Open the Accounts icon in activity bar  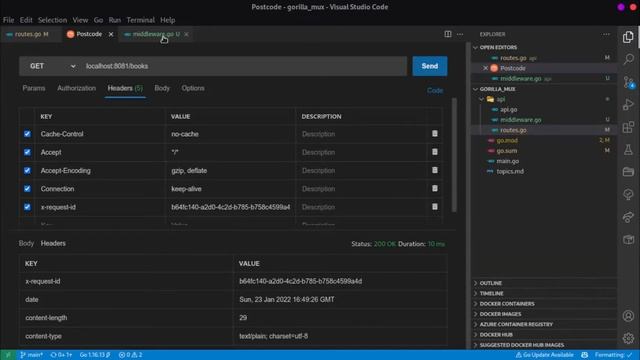[628, 316]
